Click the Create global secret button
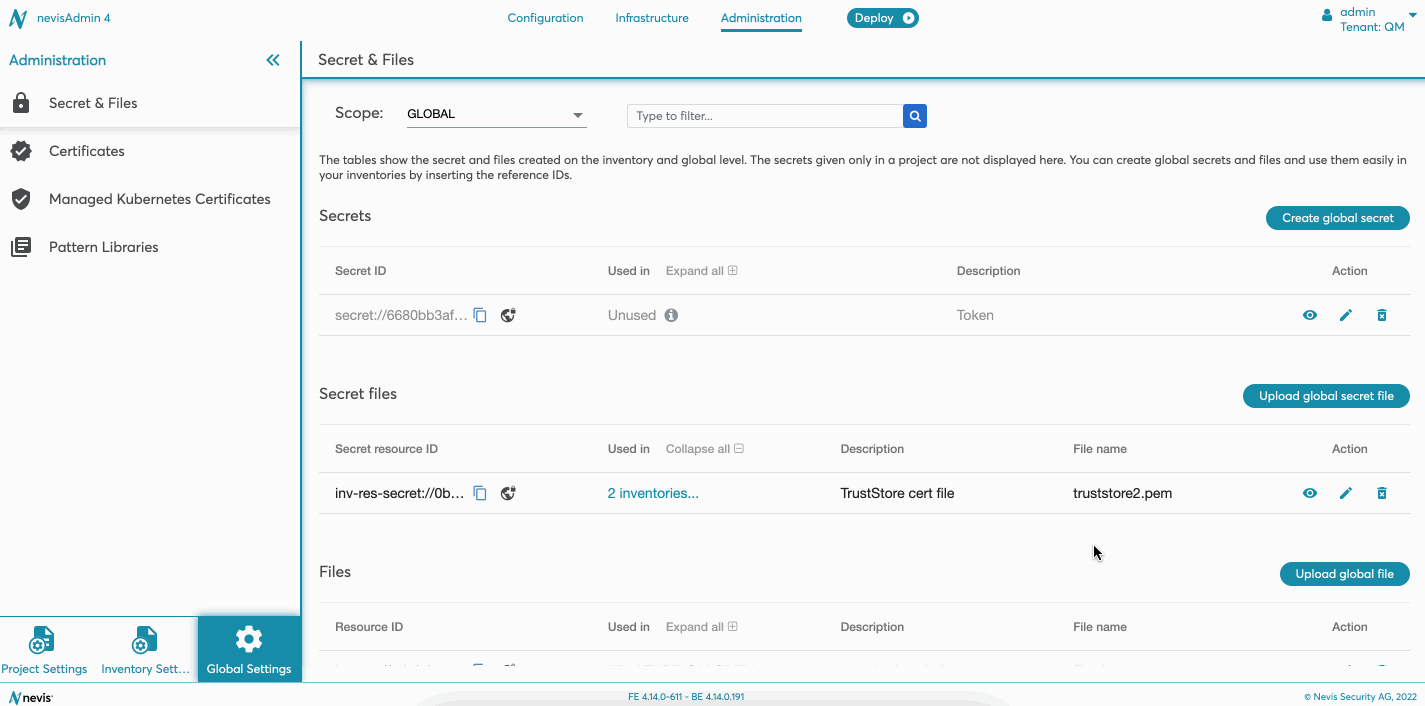The width and height of the screenshot is (1425, 706). pos(1337,218)
